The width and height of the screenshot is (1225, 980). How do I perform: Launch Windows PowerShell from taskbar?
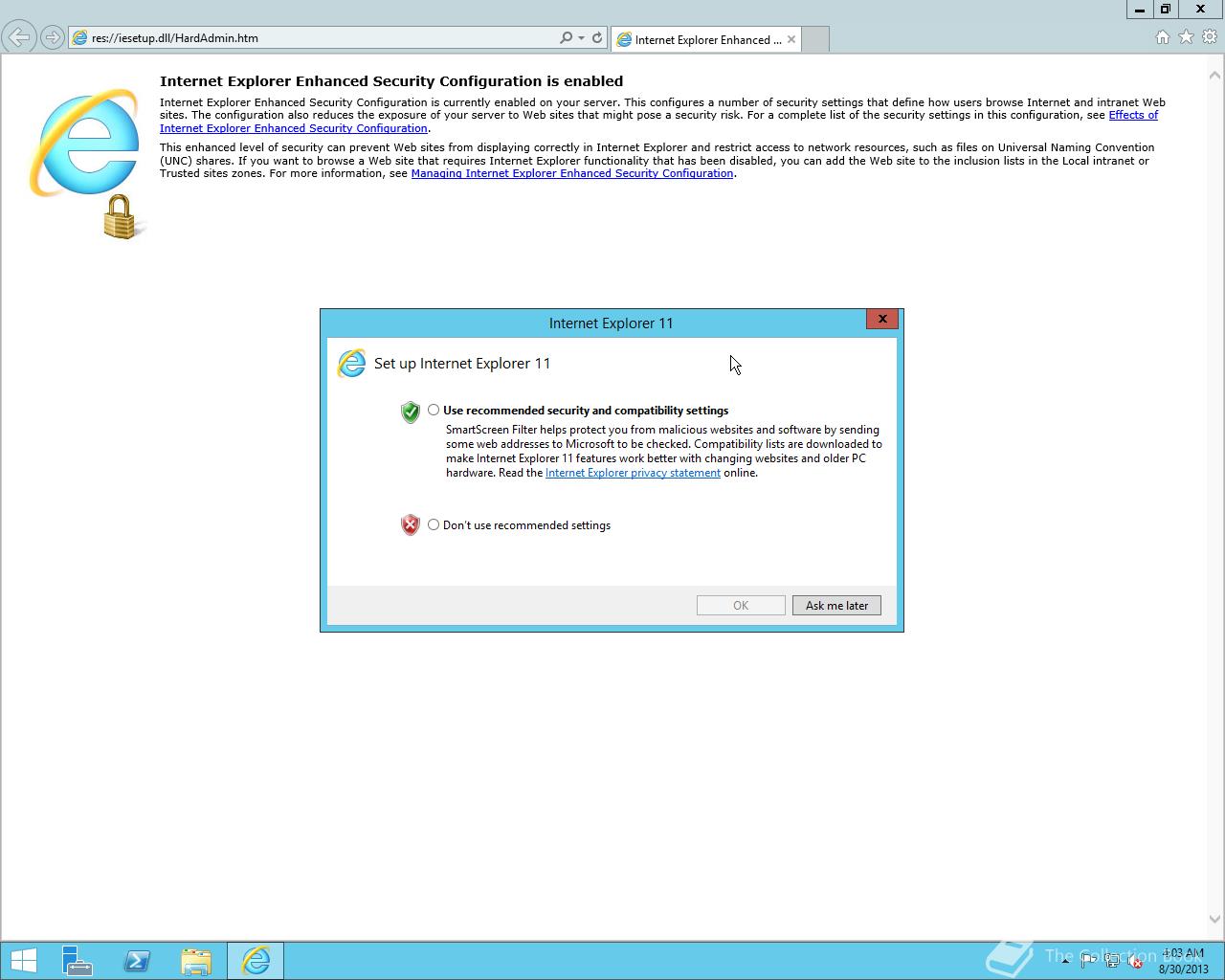pos(137,961)
